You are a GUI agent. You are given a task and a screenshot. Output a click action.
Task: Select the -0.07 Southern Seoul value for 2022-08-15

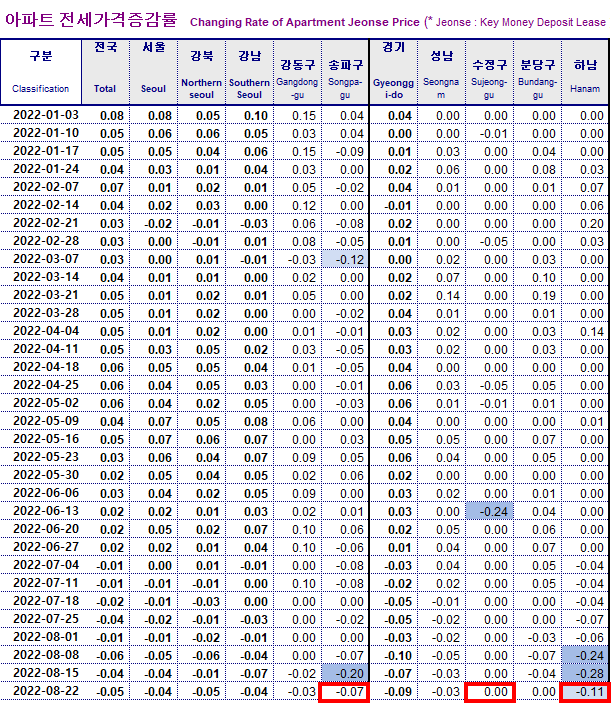(254, 673)
